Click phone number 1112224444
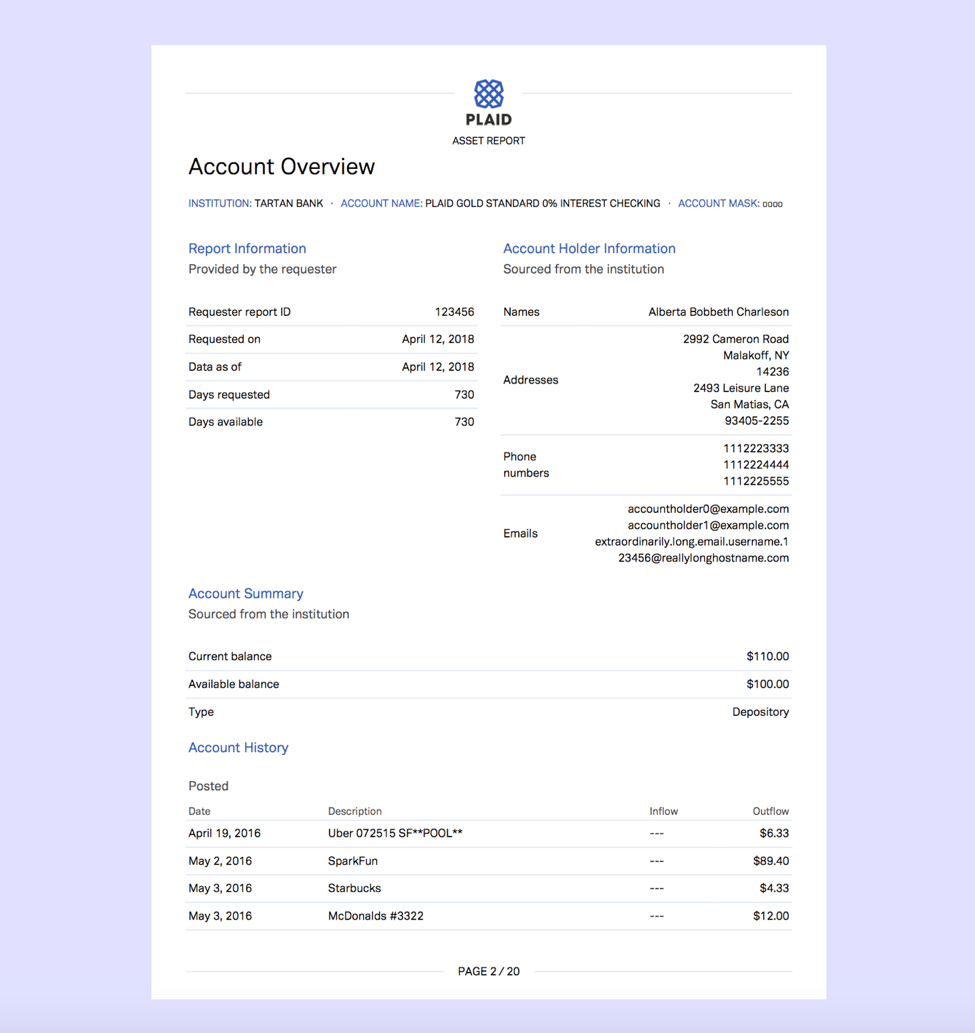The image size is (975, 1033). click(755, 465)
